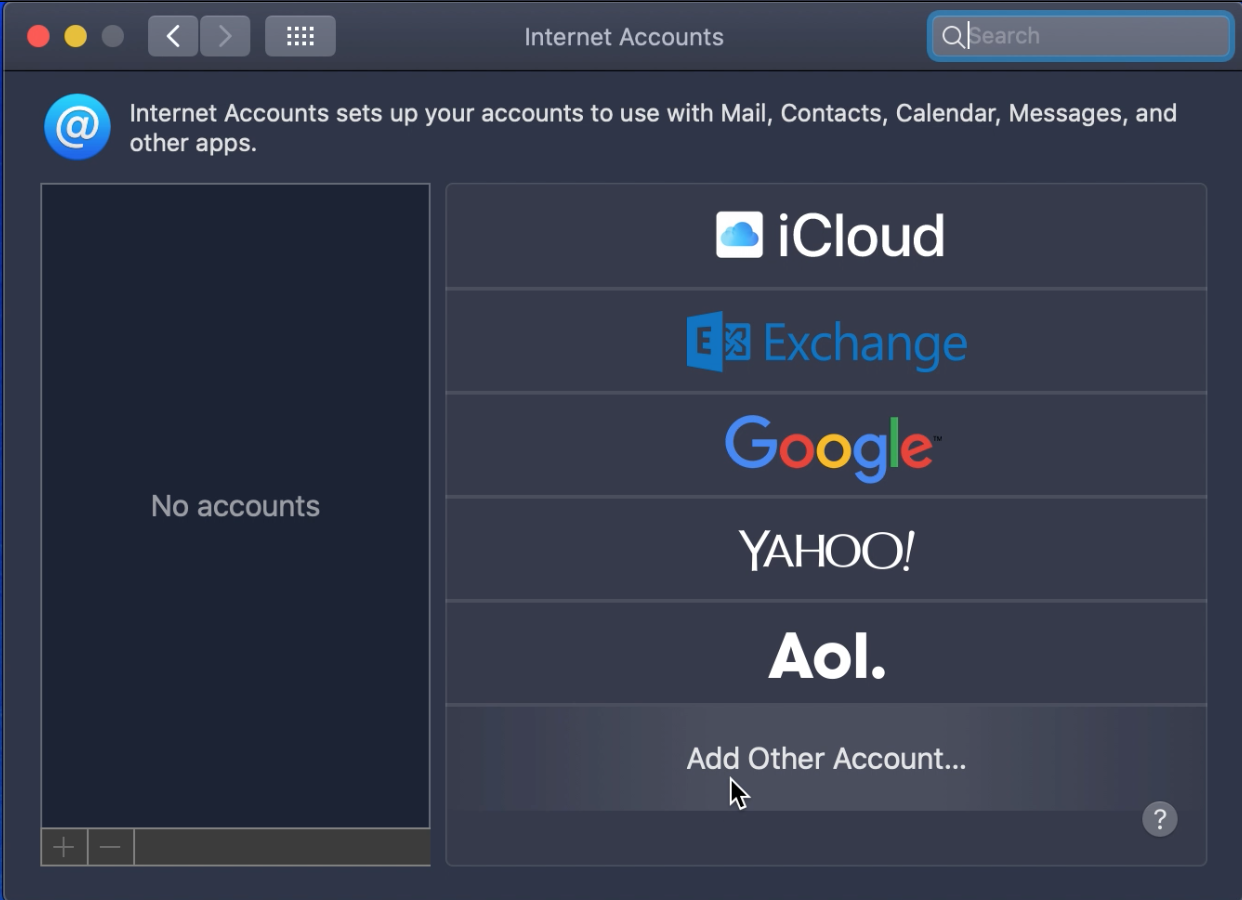This screenshot has width=1242, height=900.
Task: Choose the Exchange account type
Action: click(x=826, y=341)
